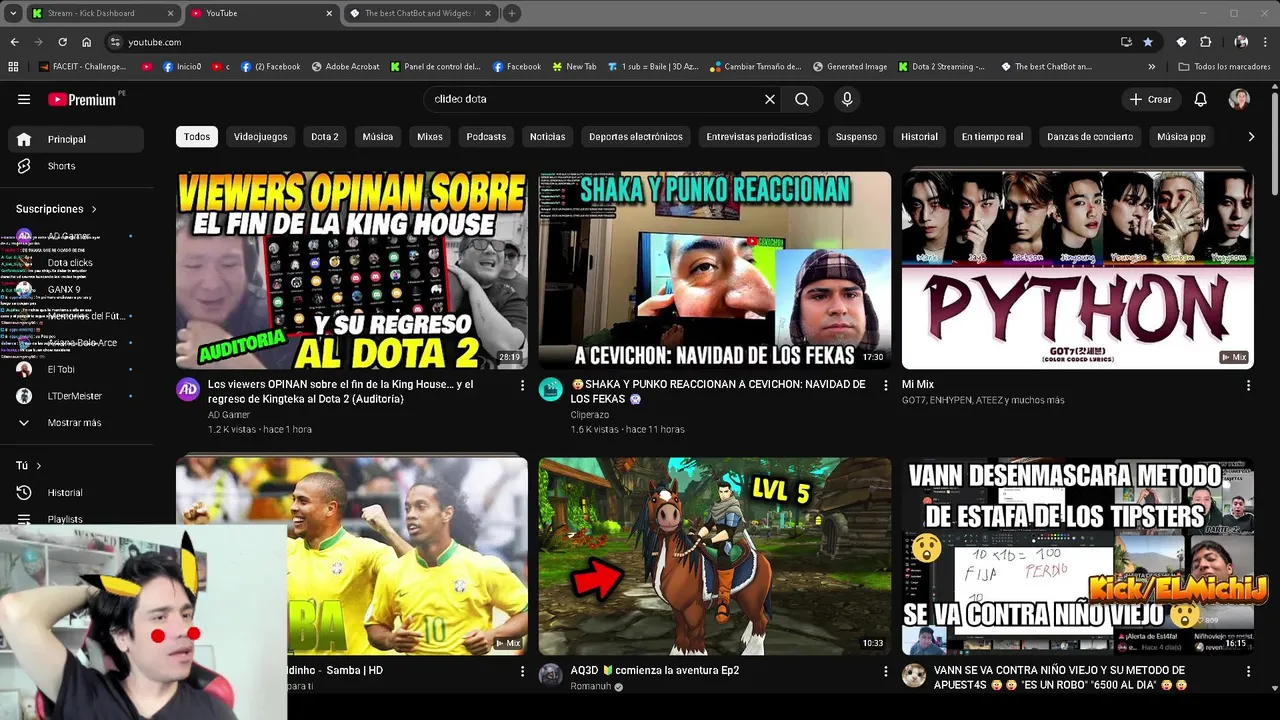Expand the Suscripciones section
1280x720 pixels.
57,209
